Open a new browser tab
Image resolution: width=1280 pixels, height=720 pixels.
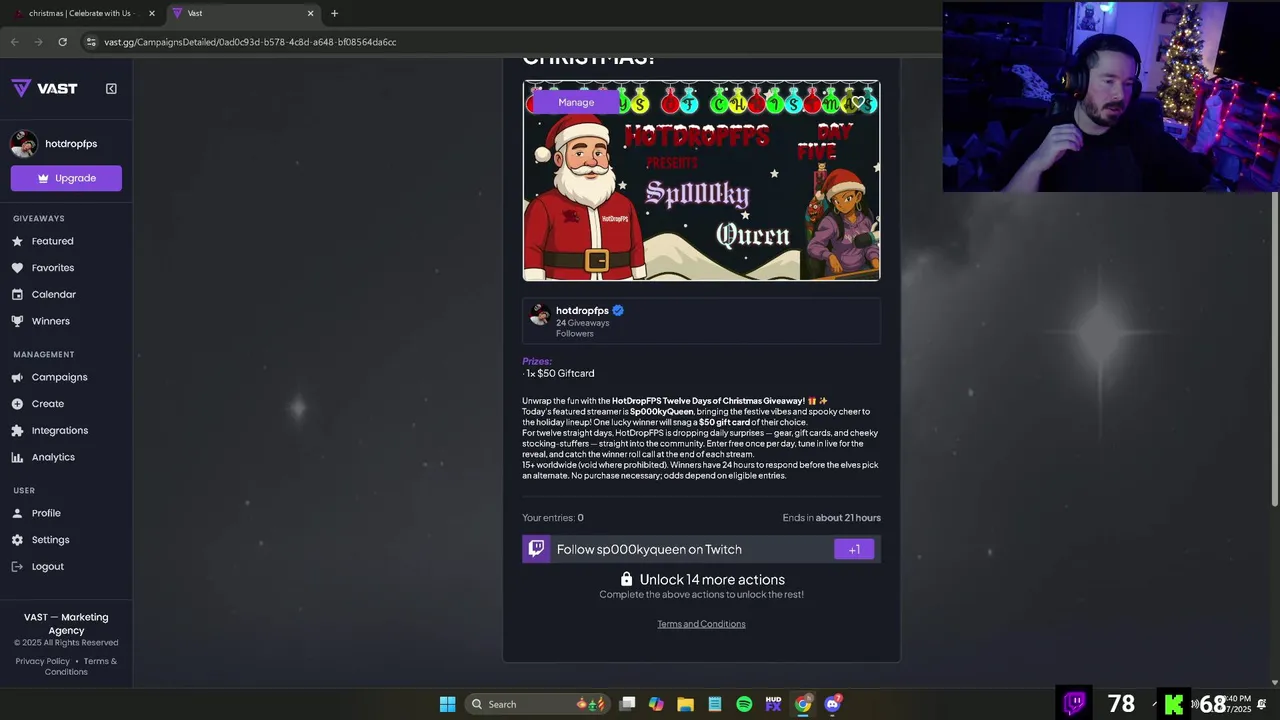click(334, 13)
